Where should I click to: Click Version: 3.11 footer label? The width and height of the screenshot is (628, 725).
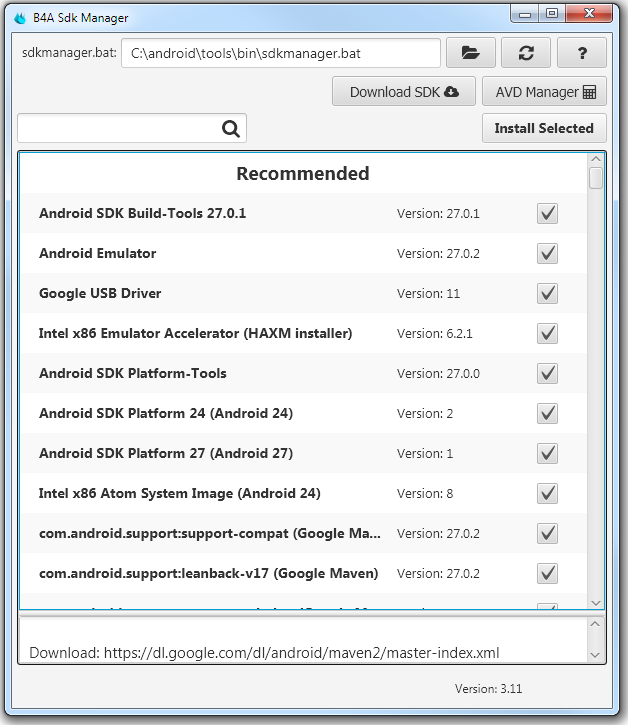(488, 689)
